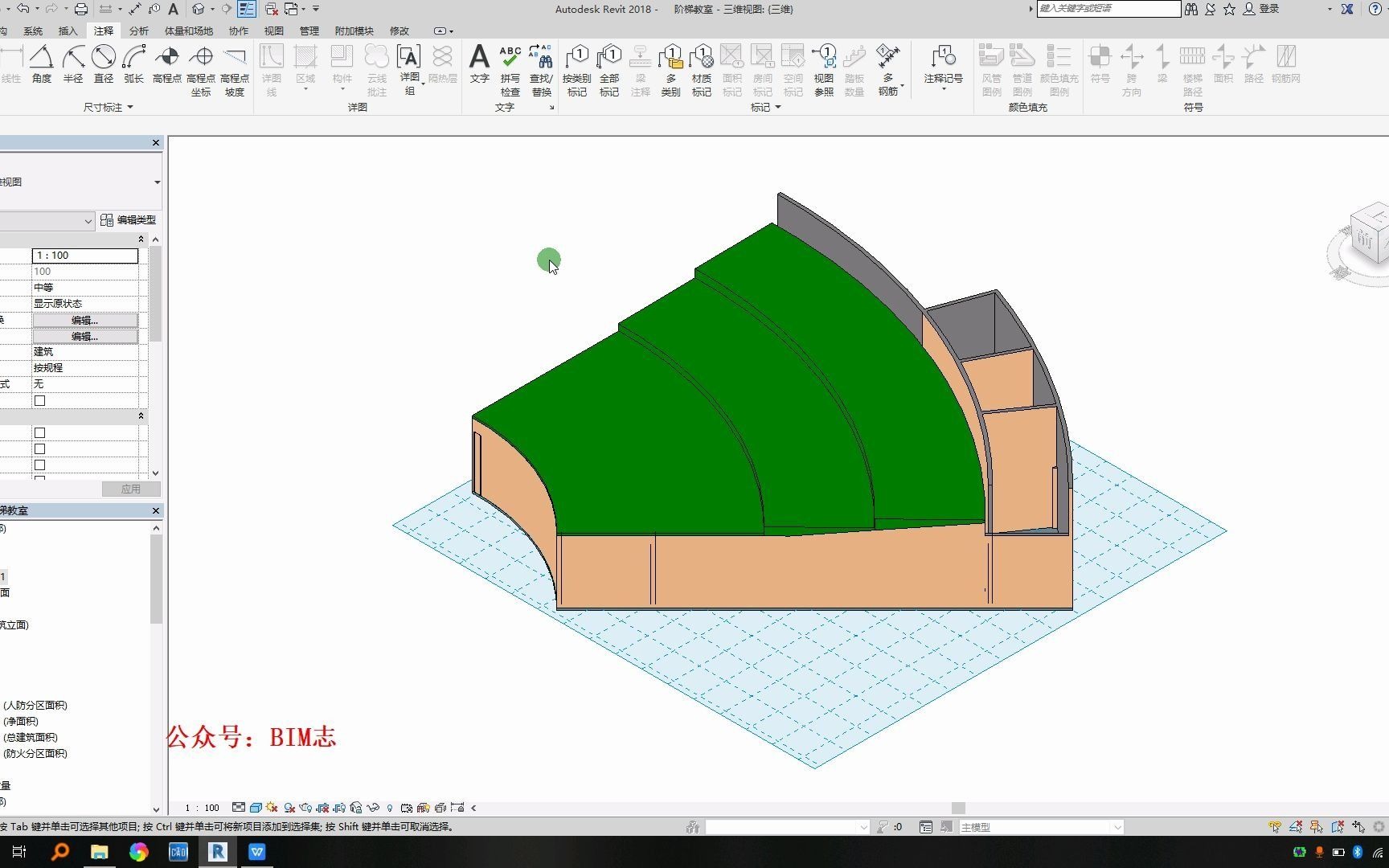The height and width of the screenshot is (868, 1389).
Task: Toggle shadows in the view control bar
Action: pyautogui.click(x=271, y=808)
